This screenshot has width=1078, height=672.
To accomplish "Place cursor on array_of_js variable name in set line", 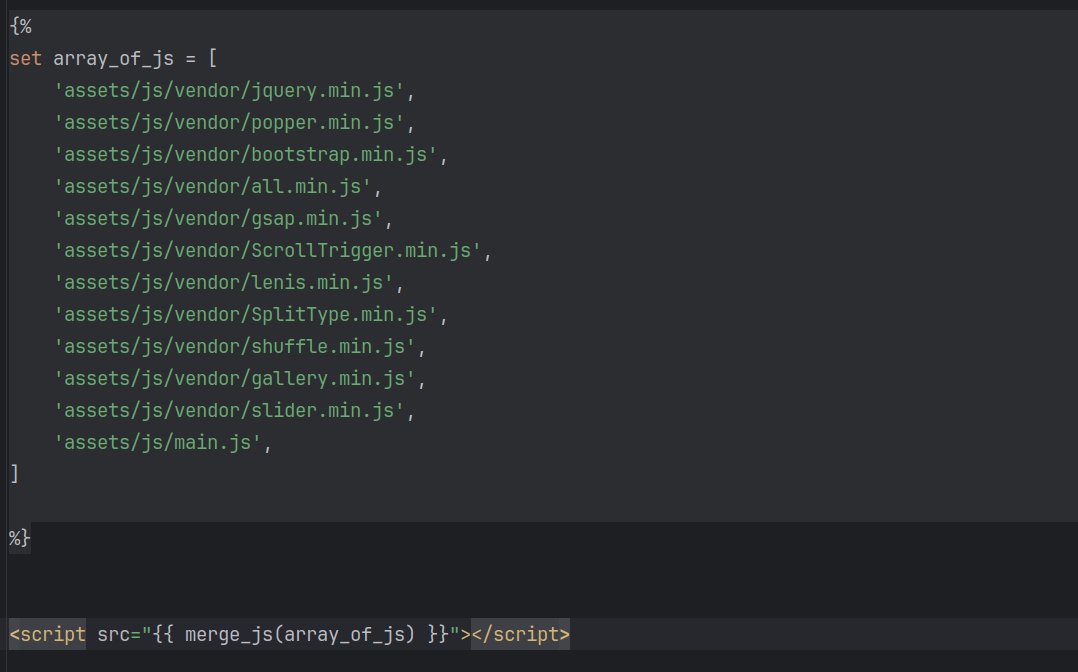I will point(113,58).
